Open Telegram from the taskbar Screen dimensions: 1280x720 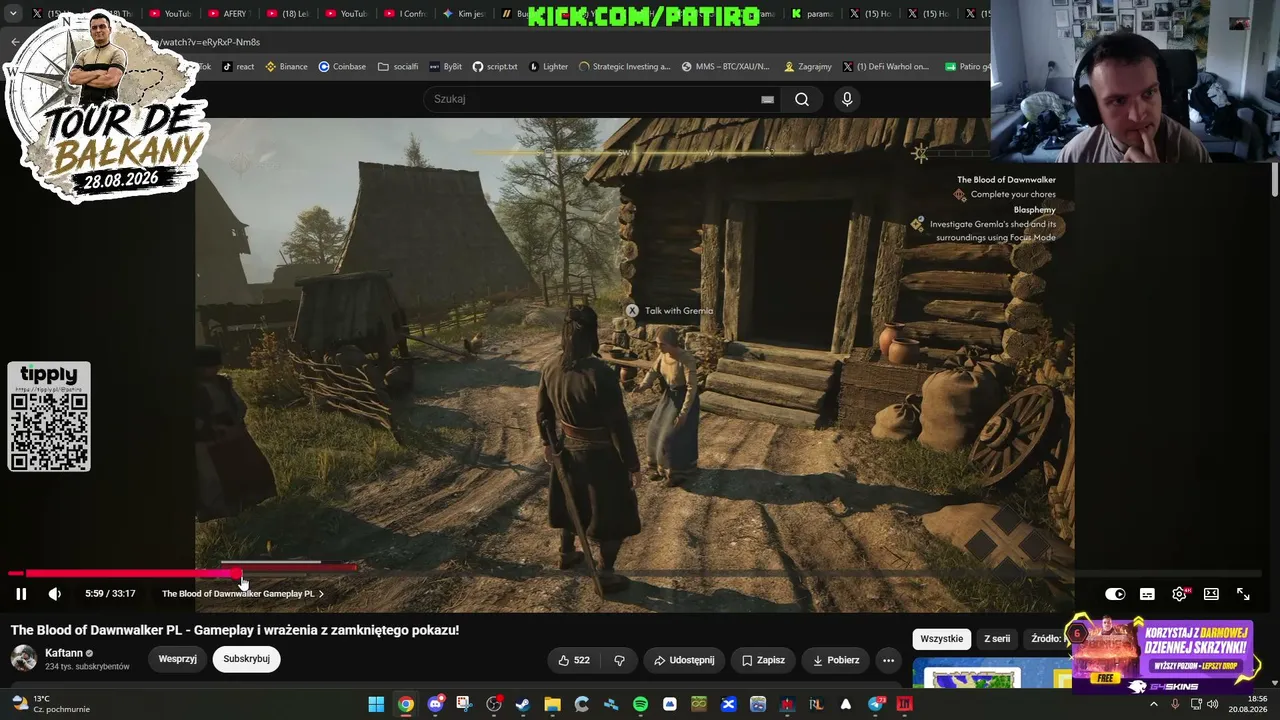point(876,704)
